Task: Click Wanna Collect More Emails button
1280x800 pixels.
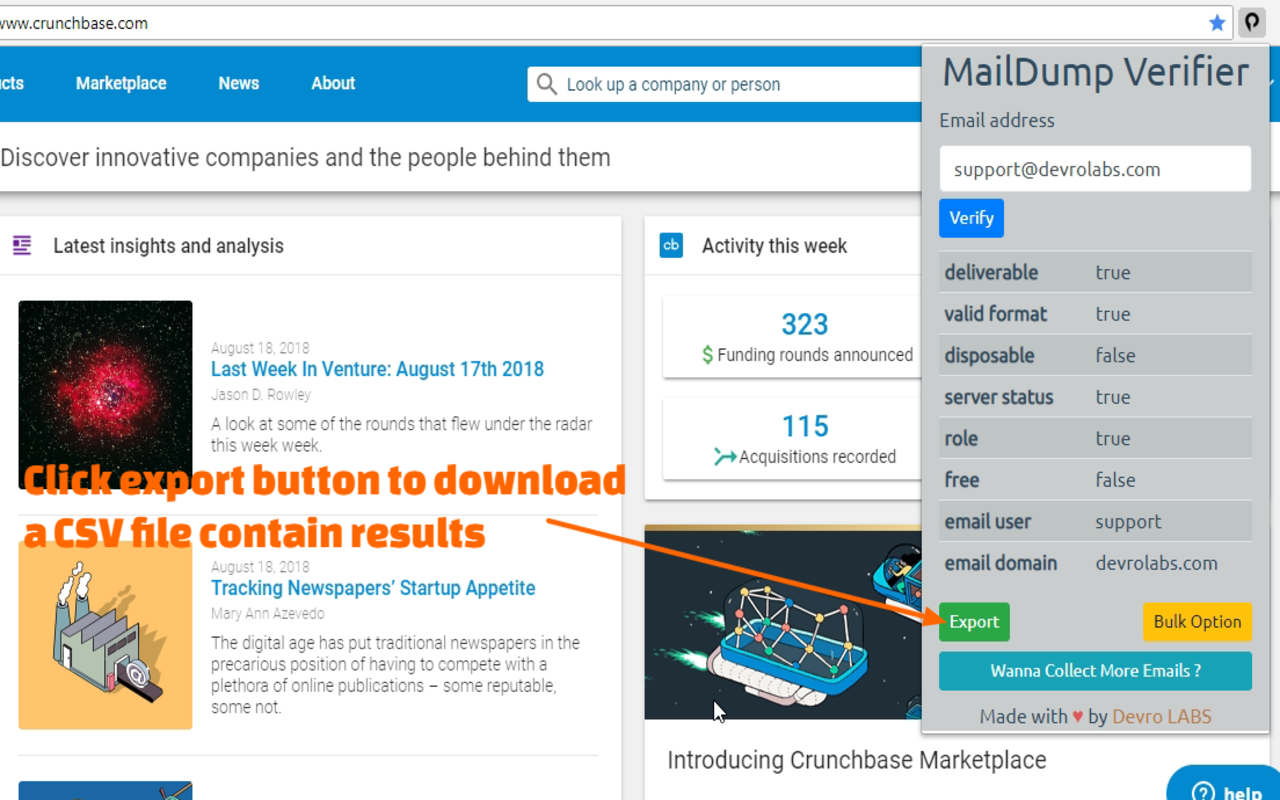Action: click(x=1095, y=671)
